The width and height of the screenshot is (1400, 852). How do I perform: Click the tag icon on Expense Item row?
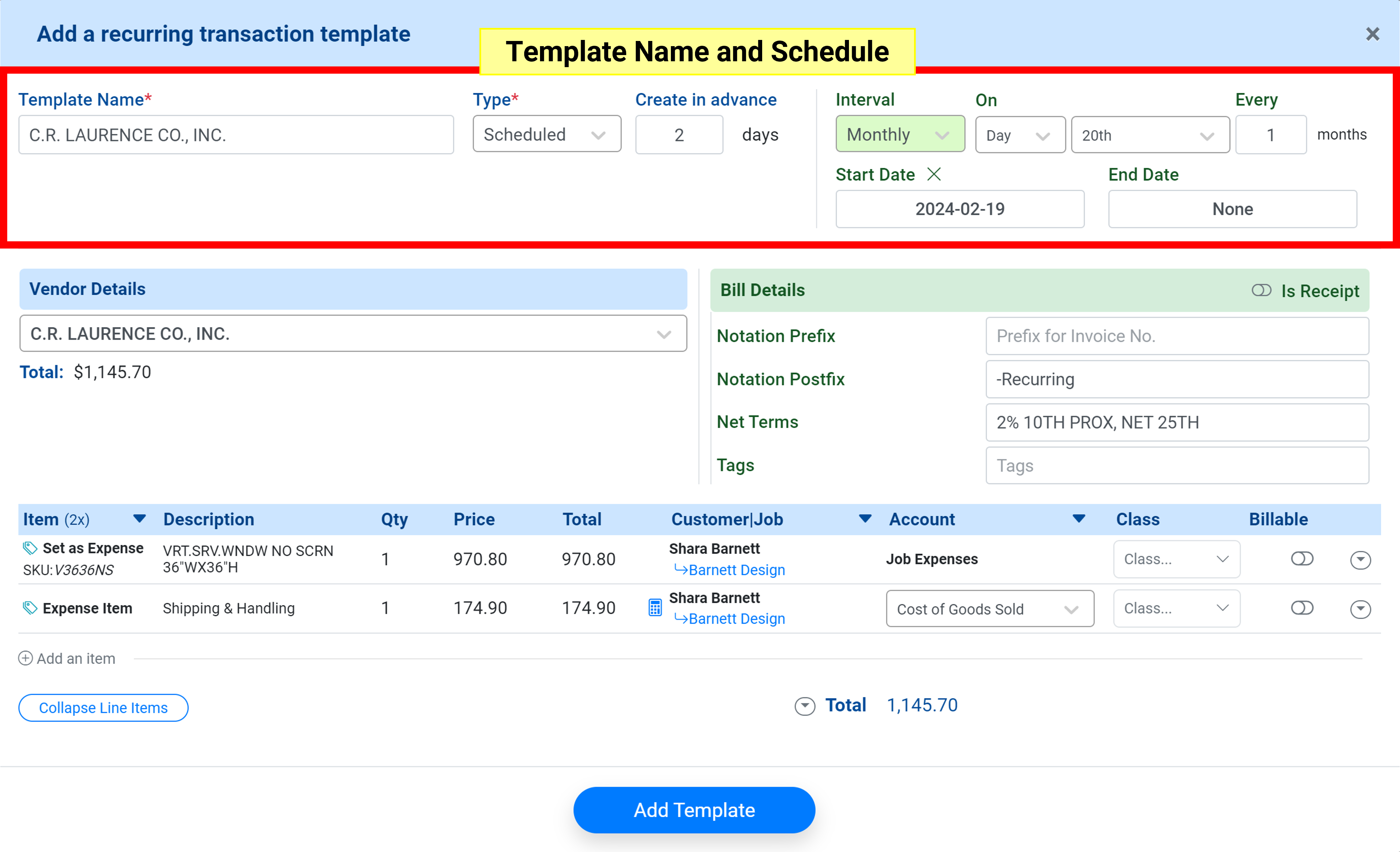30,608
